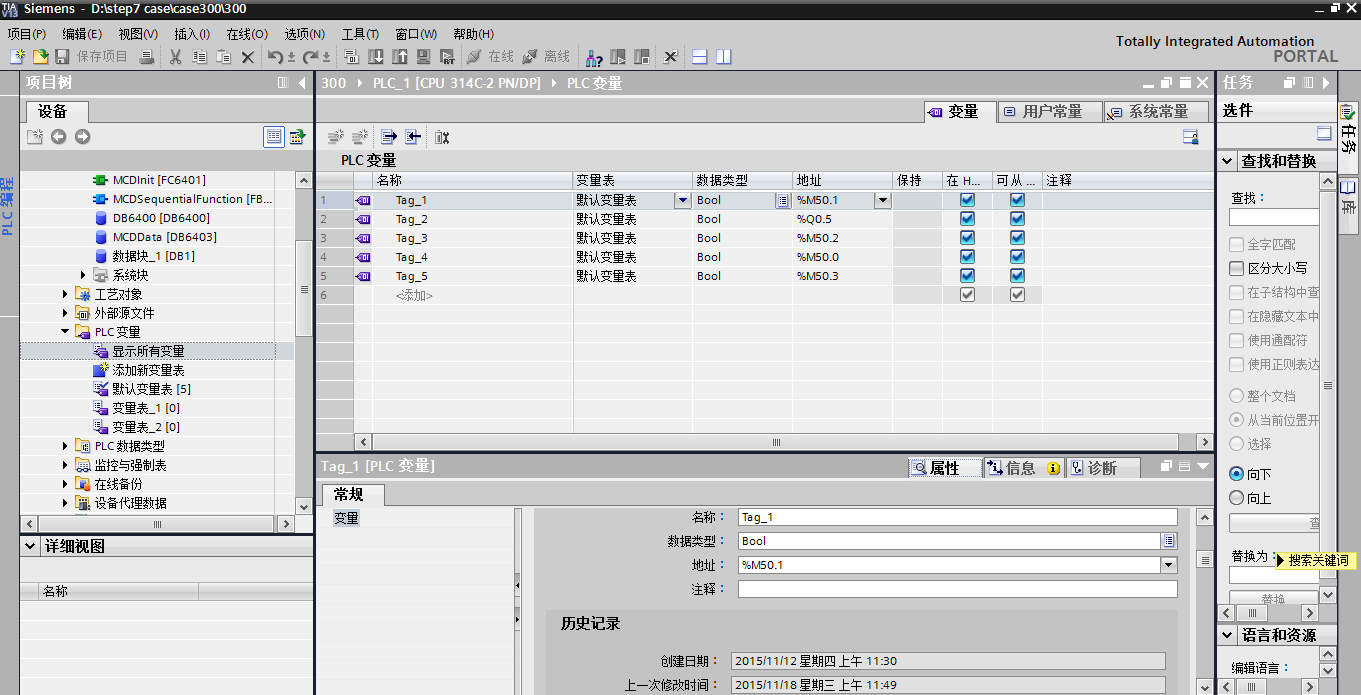The height and width of the screenshot is (695, 1361).
Task: Open the 诊断 tab
Action: [x=1102, y=468]
